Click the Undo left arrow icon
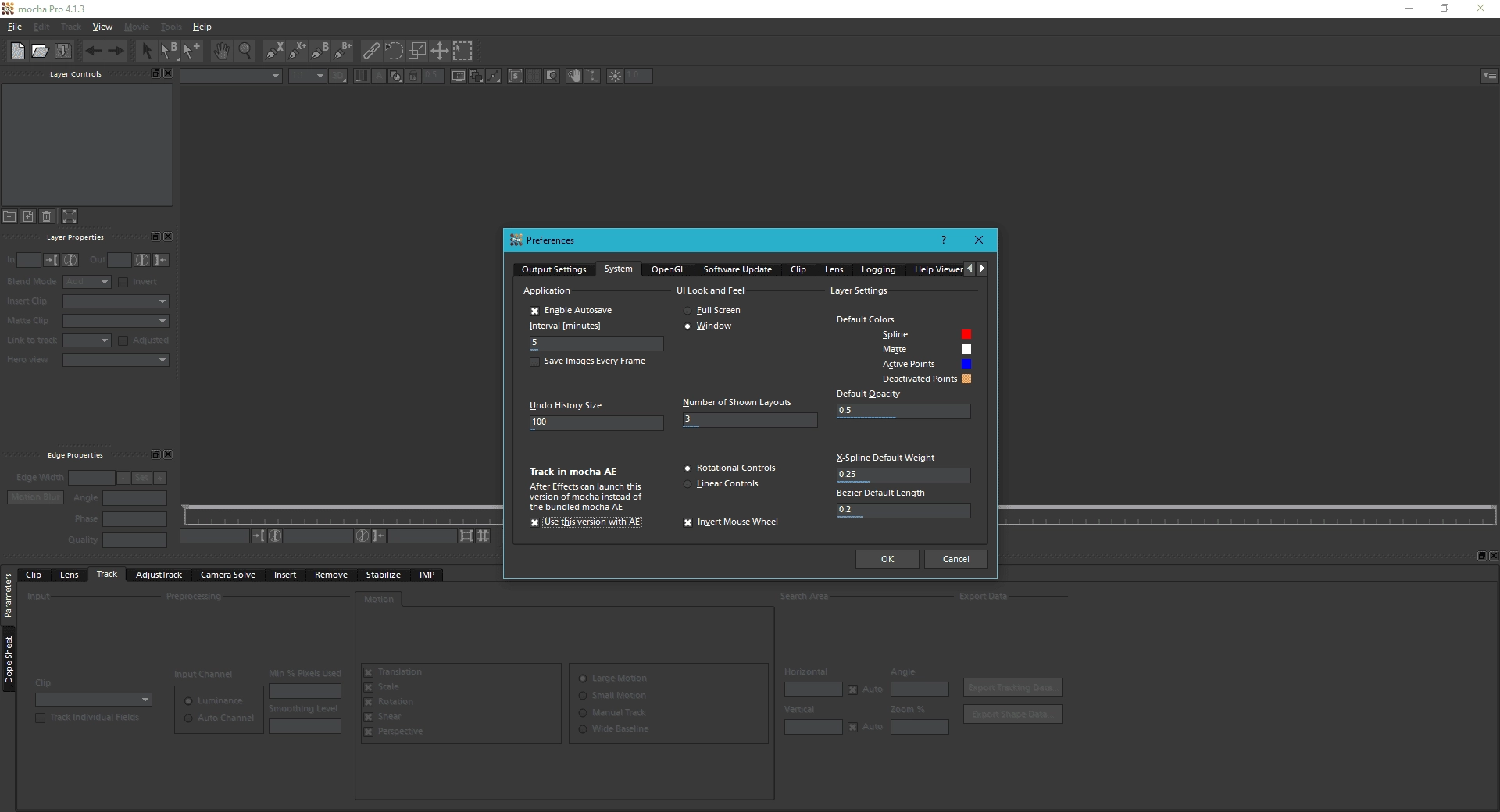The height and width of the screenshot is (812, 1500). pos(93,51)
